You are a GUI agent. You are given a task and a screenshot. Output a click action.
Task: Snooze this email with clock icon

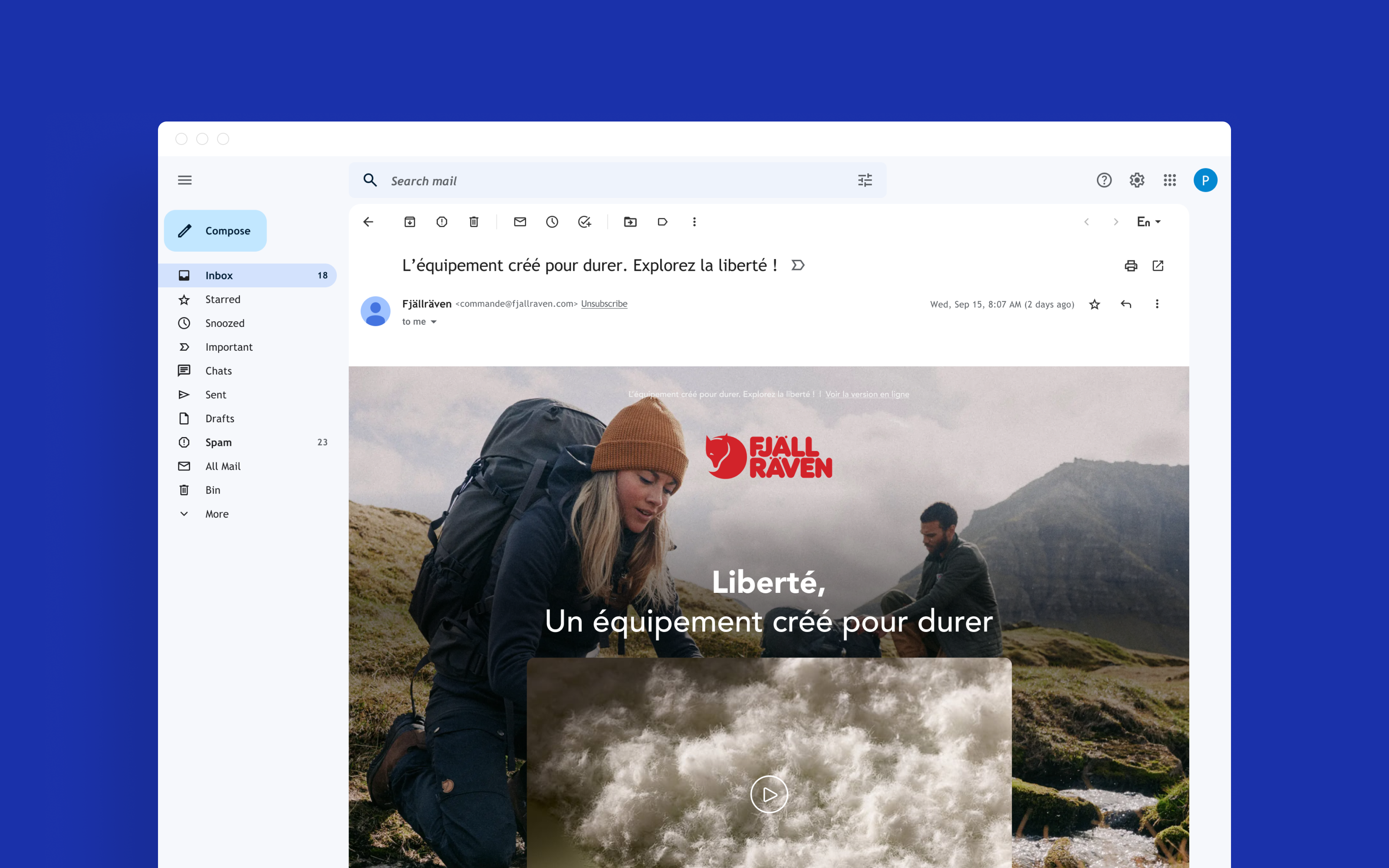click(x=552, y=222)
